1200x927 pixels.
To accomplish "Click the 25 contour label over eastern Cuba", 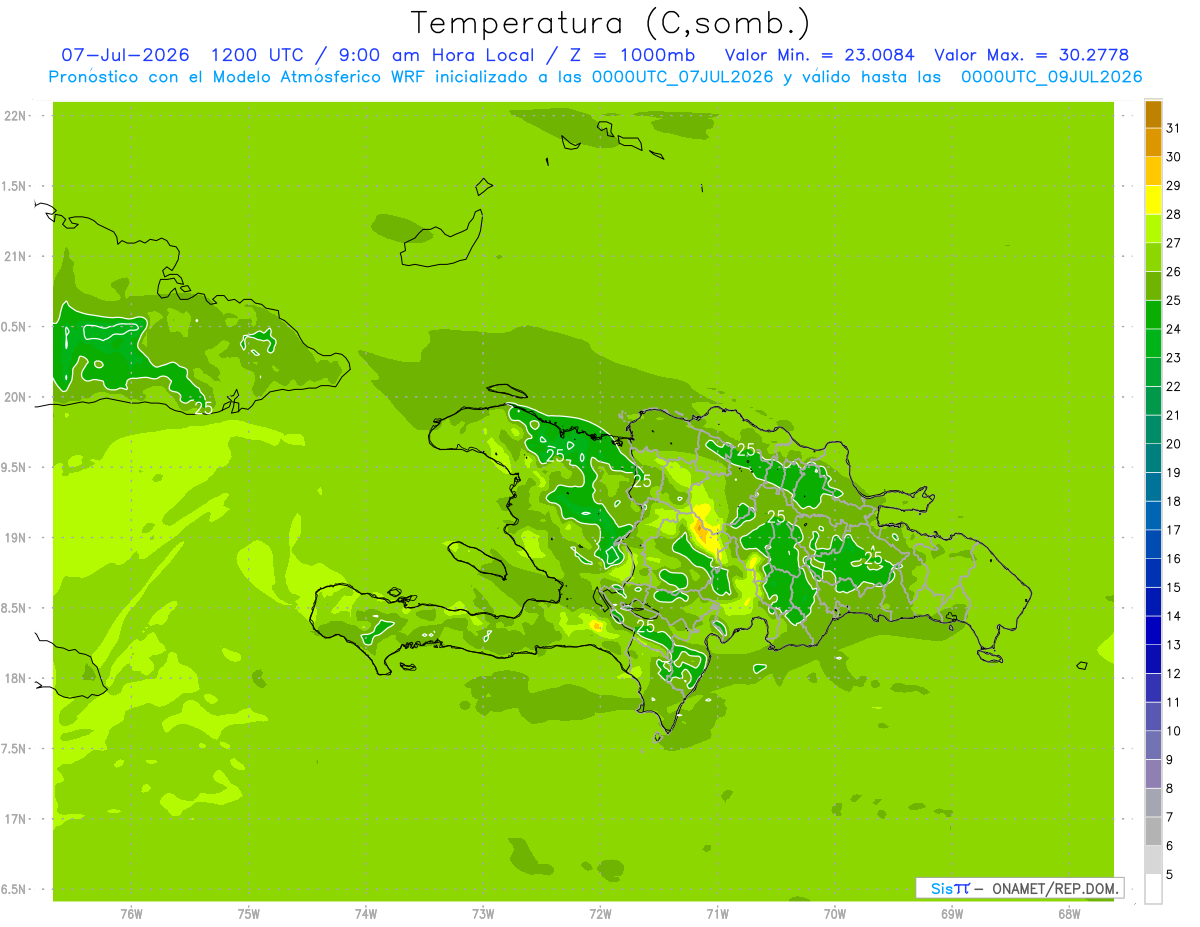I will click(203, 407).
